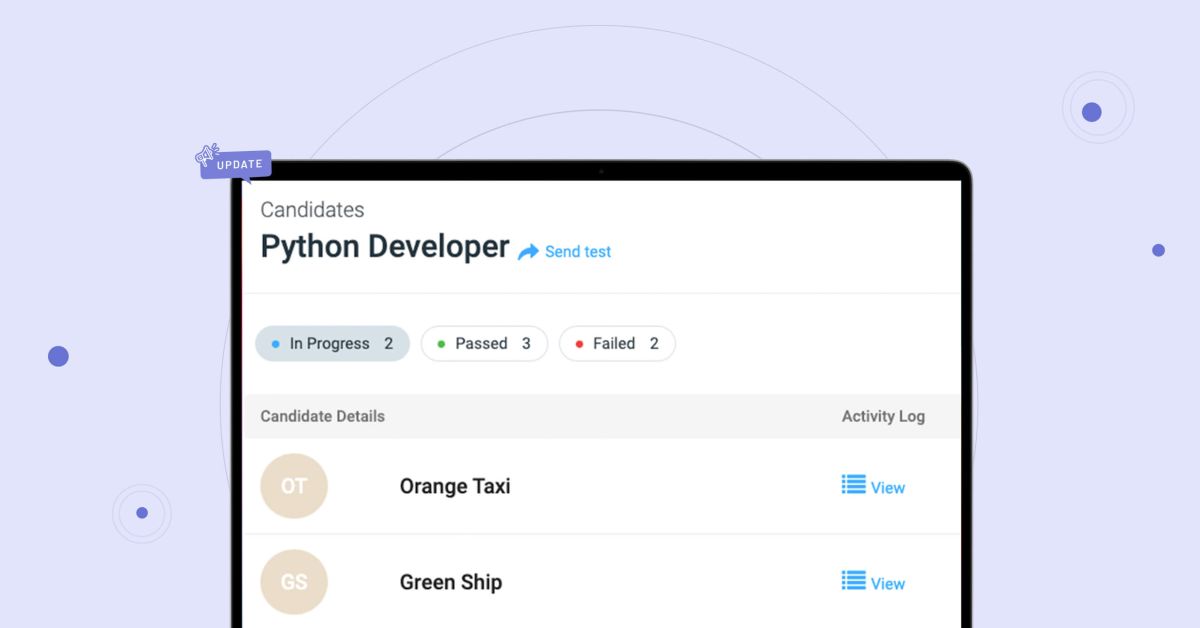Switch to the Failed filter tab
The height and width of the screenshot is (628, 1200).
click(617, 343)
